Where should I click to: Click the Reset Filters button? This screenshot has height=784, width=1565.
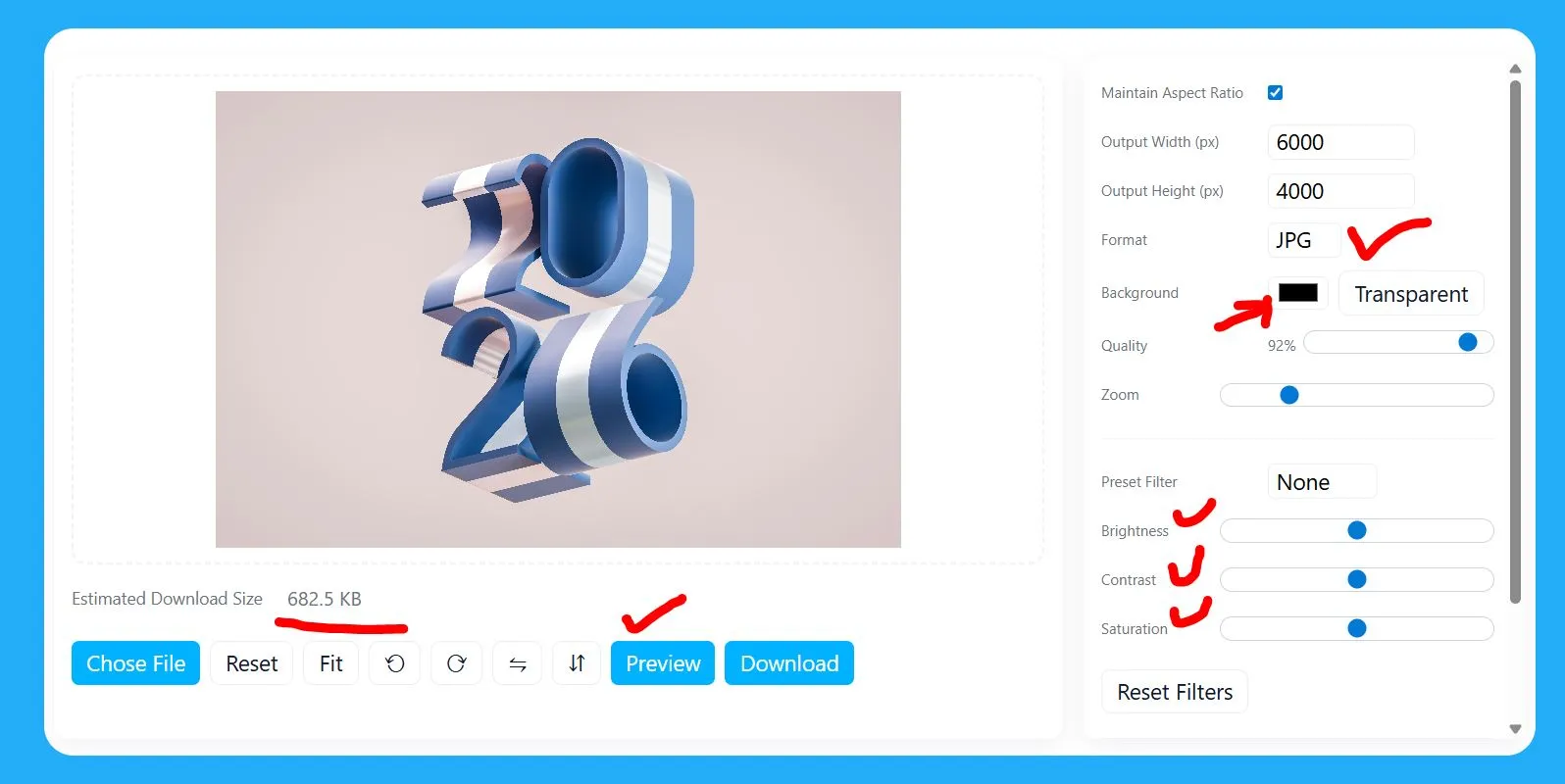(1175, 692)
